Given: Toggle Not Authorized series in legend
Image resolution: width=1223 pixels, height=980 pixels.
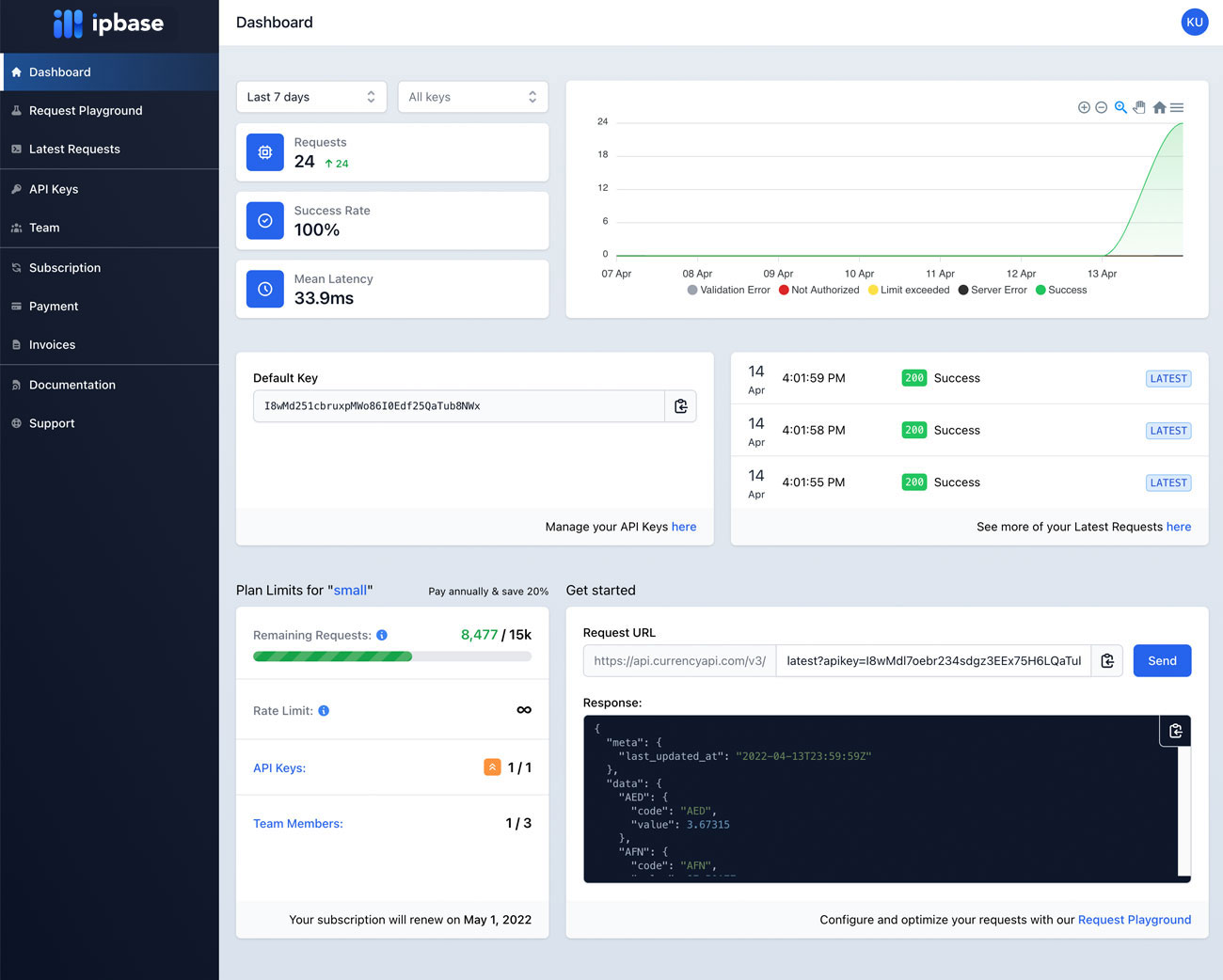Looking at the screenshot, I should point(818,290).
